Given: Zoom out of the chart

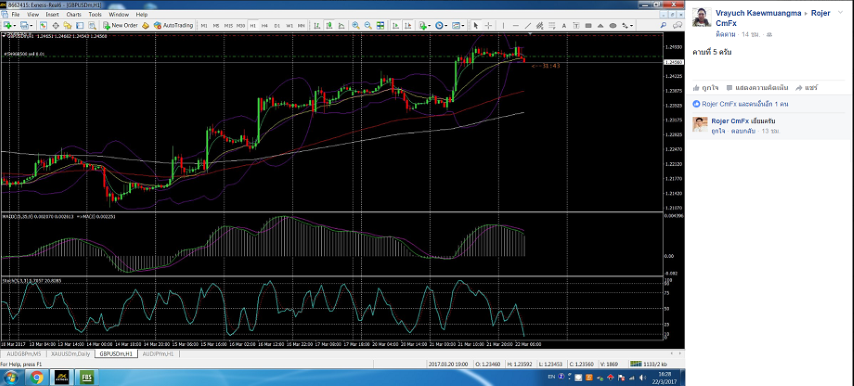Looking at the screenshot, I should coord(368,25).
